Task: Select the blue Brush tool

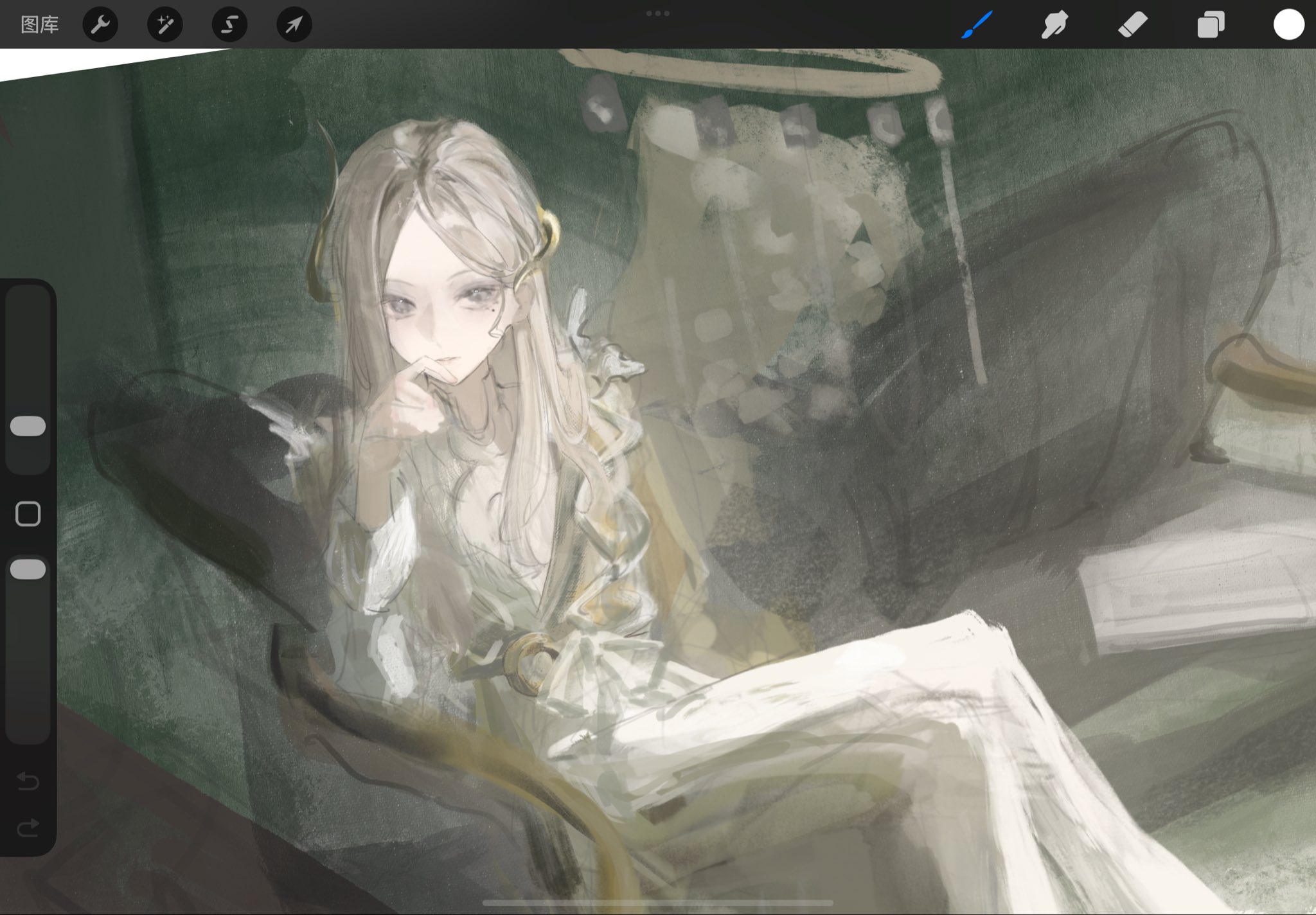Action: [x=977, y=24]
